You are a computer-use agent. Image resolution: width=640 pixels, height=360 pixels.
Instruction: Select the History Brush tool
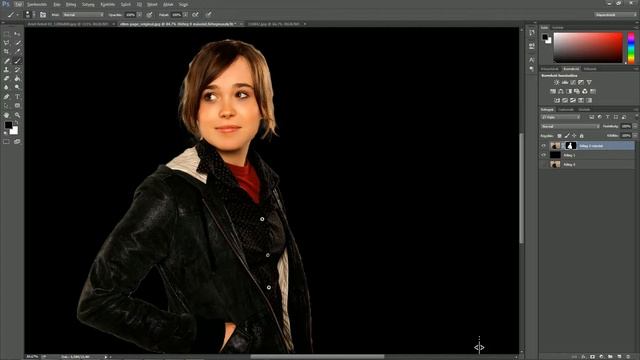(x=17, y=70)
